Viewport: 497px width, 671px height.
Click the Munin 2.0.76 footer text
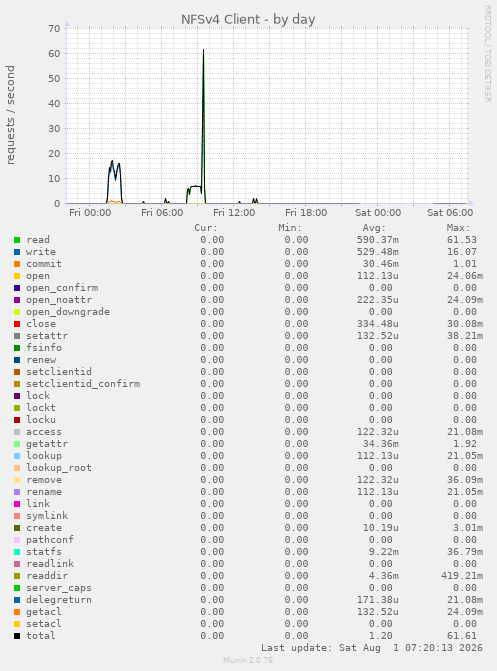coord(248,660)
